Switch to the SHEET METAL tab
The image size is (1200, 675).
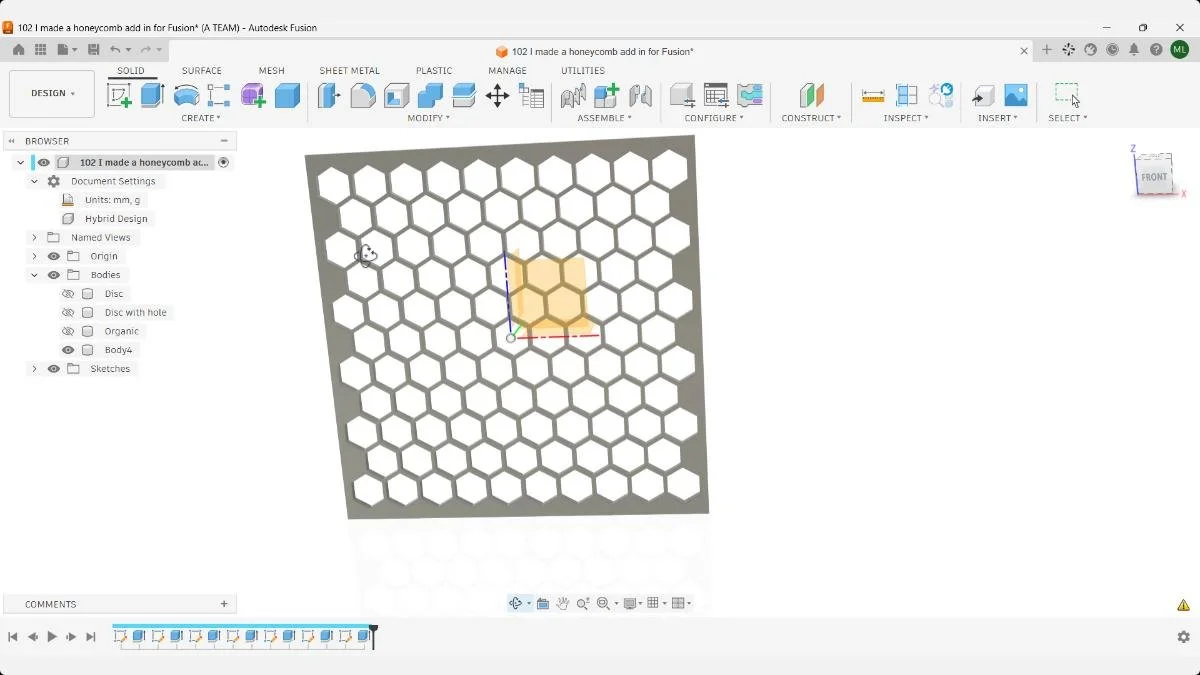pyautogui.click(x=349, y=71)
